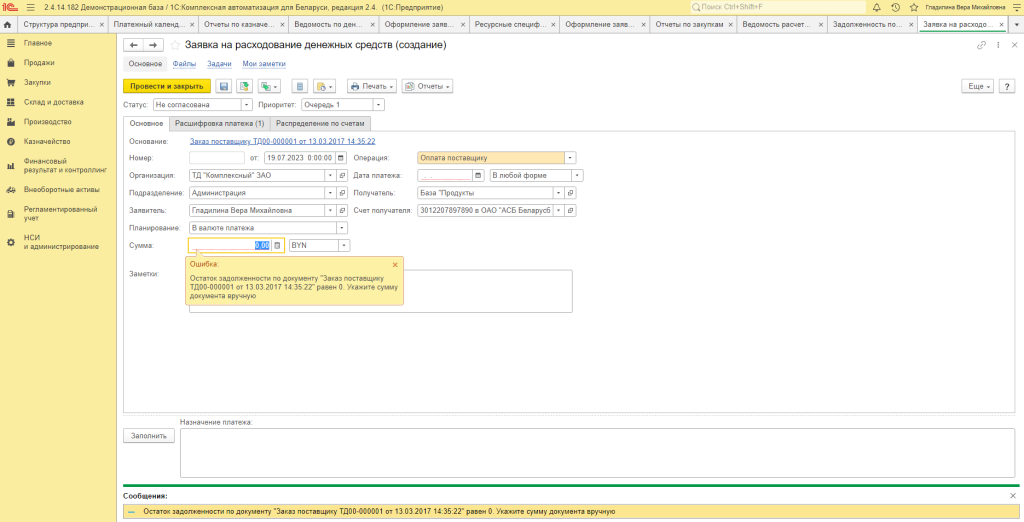1024x522 pixels.
Task: Click the save (floppy disk) icon
Action: tap(224, 87)
